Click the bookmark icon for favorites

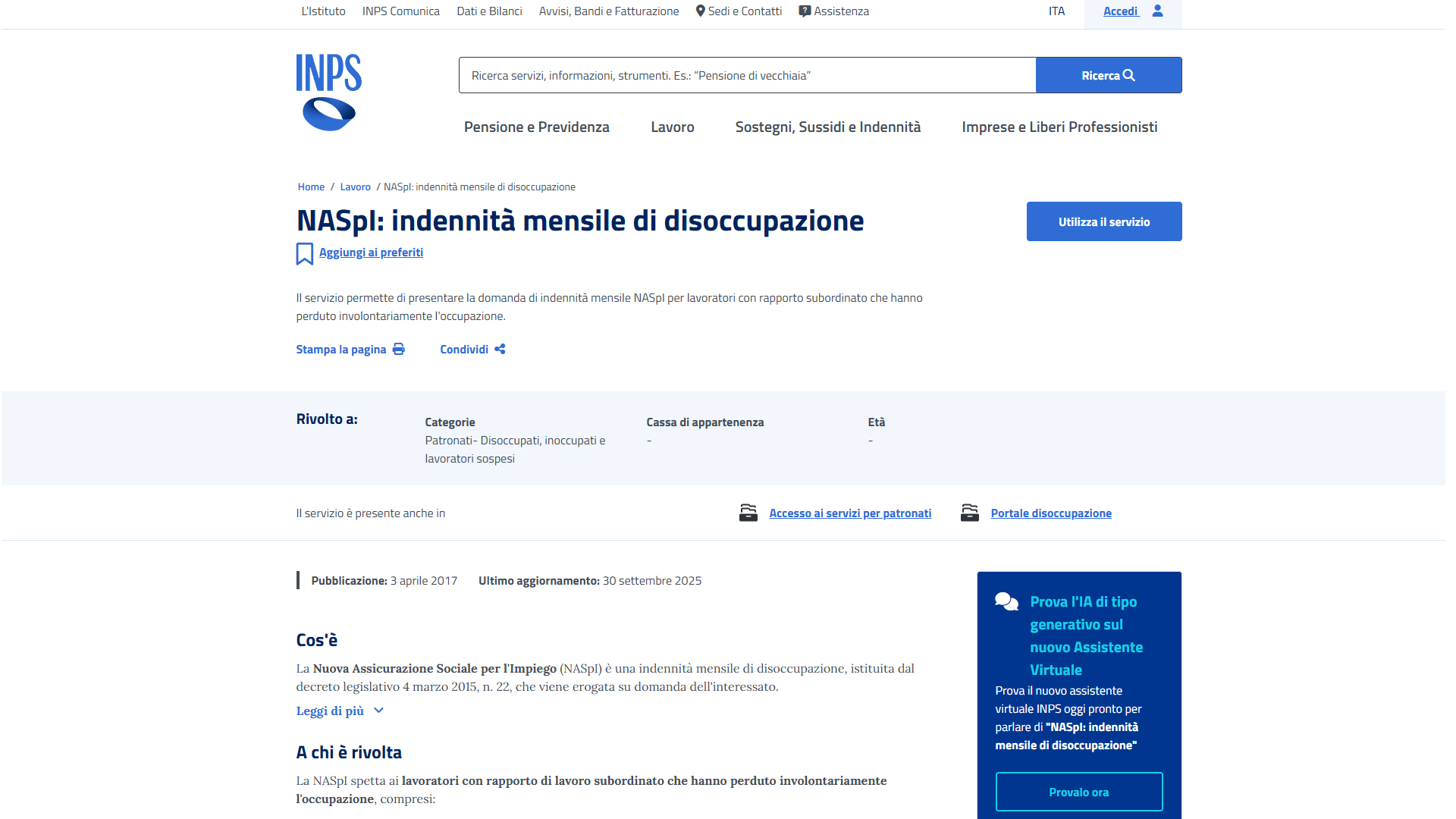pyautogui.click(x=304, y=254)
